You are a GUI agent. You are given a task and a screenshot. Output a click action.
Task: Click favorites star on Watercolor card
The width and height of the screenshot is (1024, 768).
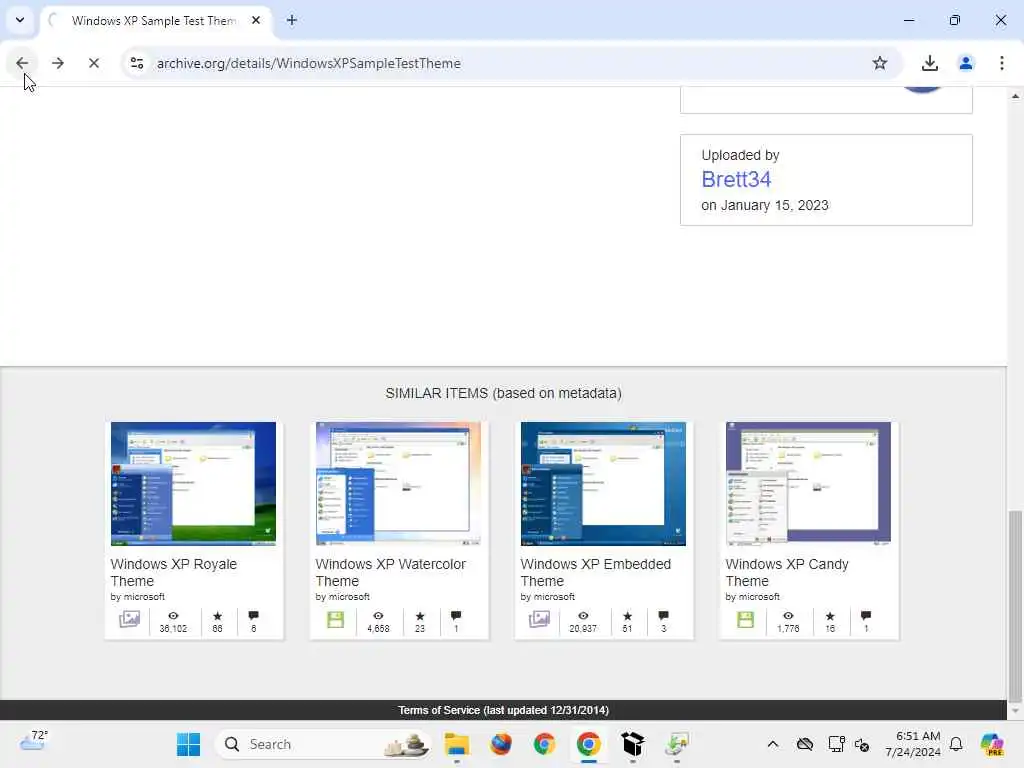point(420,616)
